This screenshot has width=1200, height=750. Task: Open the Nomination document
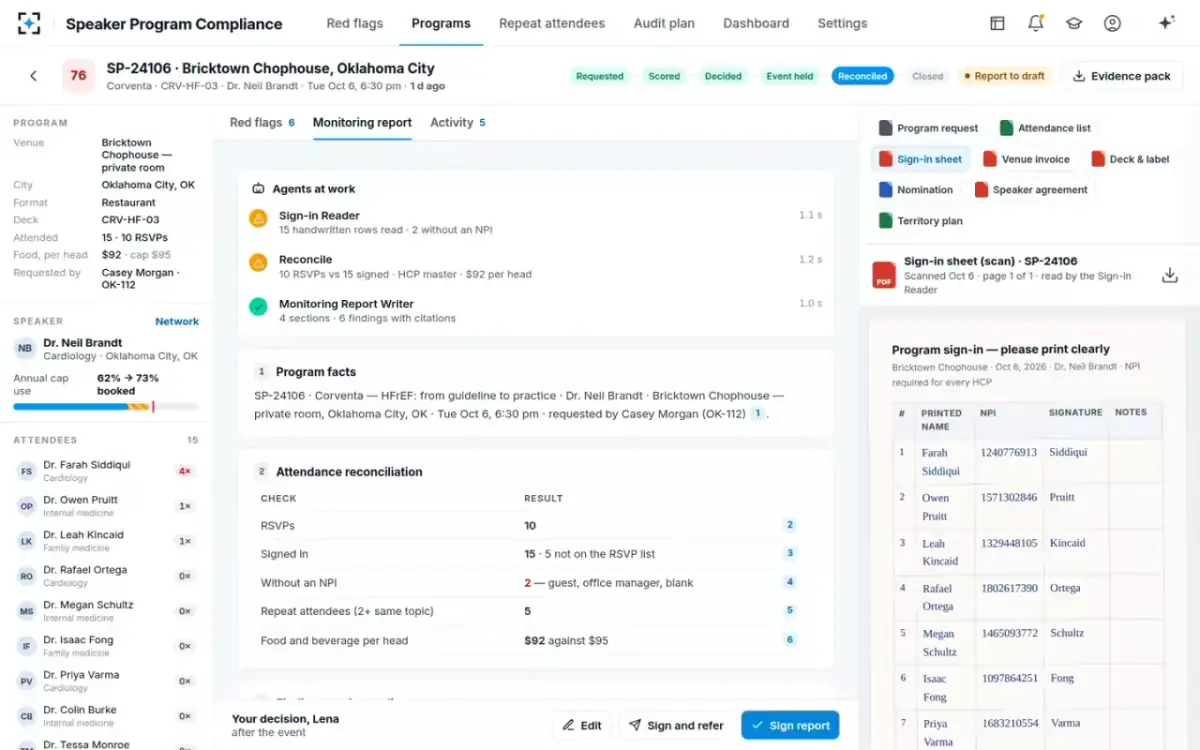pyautogui.click(x=916, y=189)
